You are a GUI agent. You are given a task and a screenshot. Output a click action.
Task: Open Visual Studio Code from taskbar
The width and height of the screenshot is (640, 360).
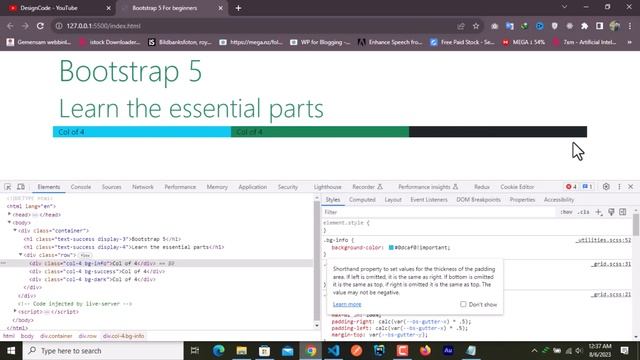[x=333, y=351]
